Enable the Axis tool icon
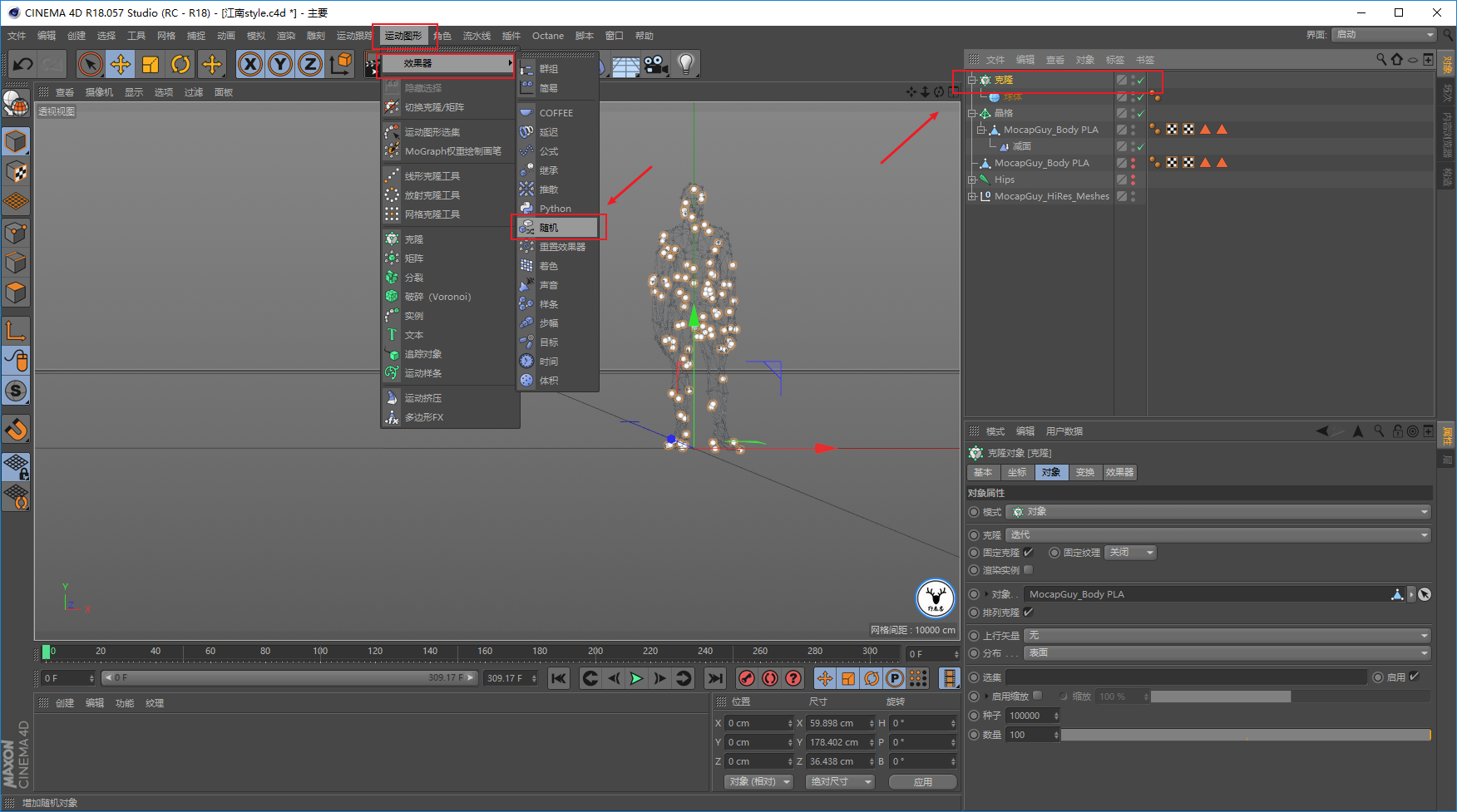 (16, 331)
